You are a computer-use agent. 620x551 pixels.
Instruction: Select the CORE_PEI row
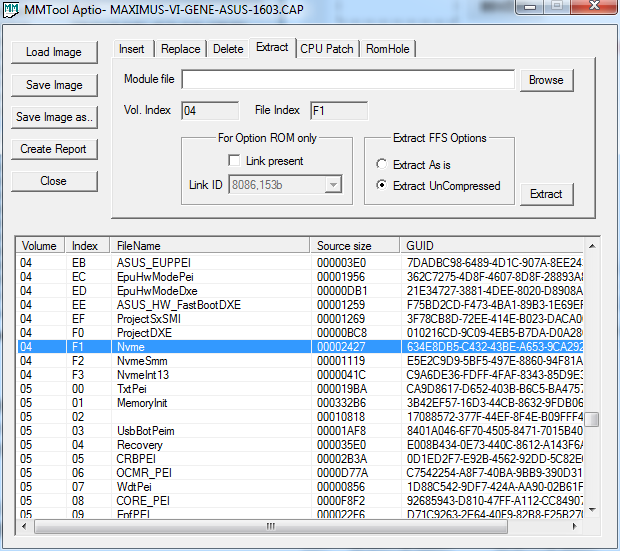point(300,501)
